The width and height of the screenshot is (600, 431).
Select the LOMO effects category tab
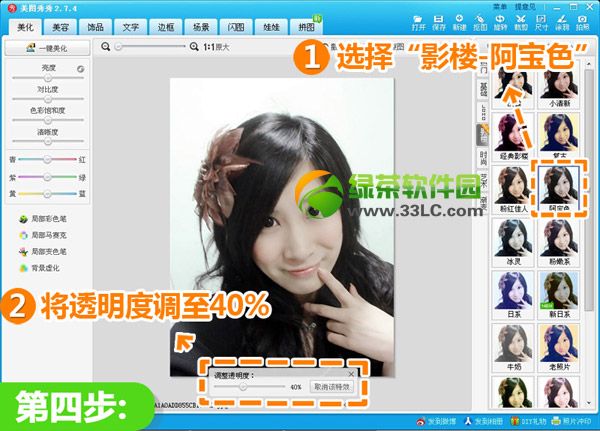(x=483, y=113)
